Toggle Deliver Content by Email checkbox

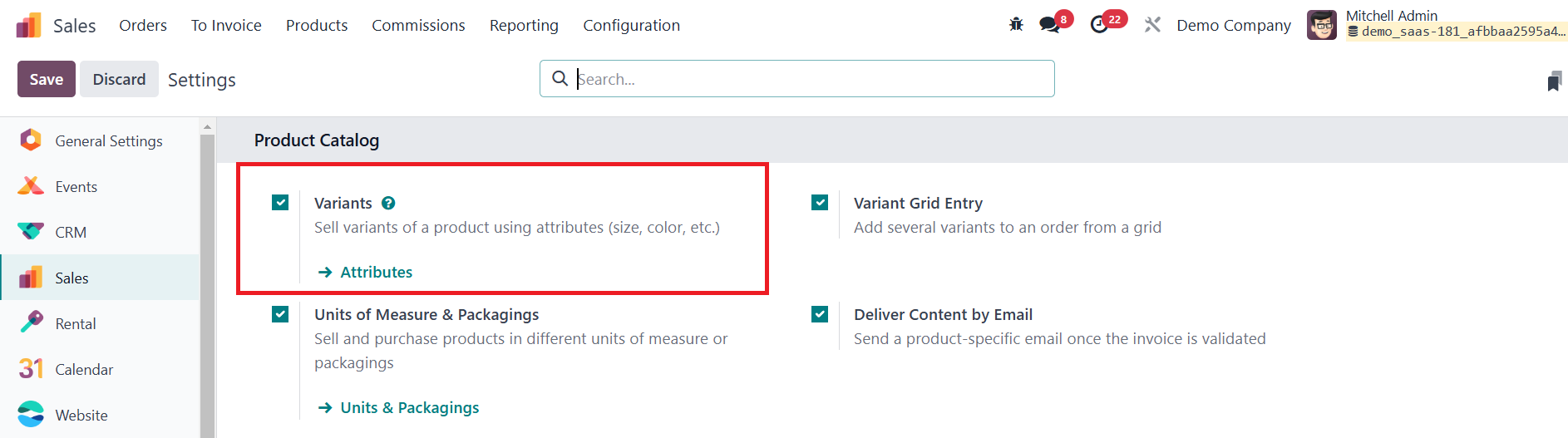pyautogui.click(x=820, y=314)
